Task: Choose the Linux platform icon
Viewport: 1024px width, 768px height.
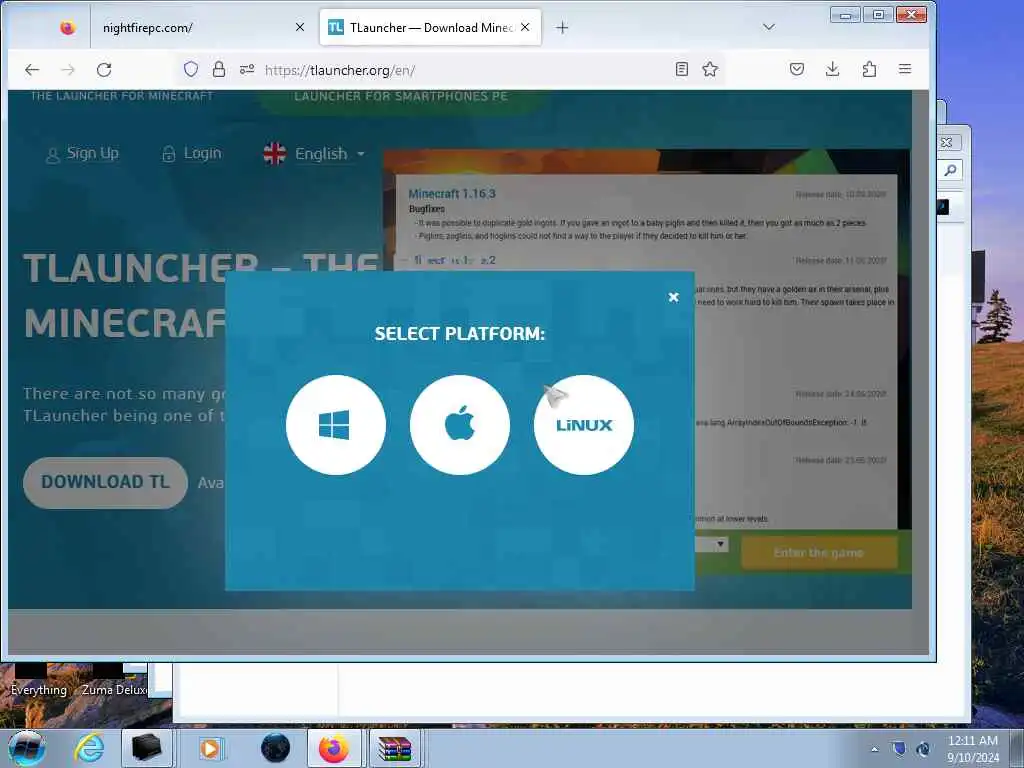Action: pos(584,424)
